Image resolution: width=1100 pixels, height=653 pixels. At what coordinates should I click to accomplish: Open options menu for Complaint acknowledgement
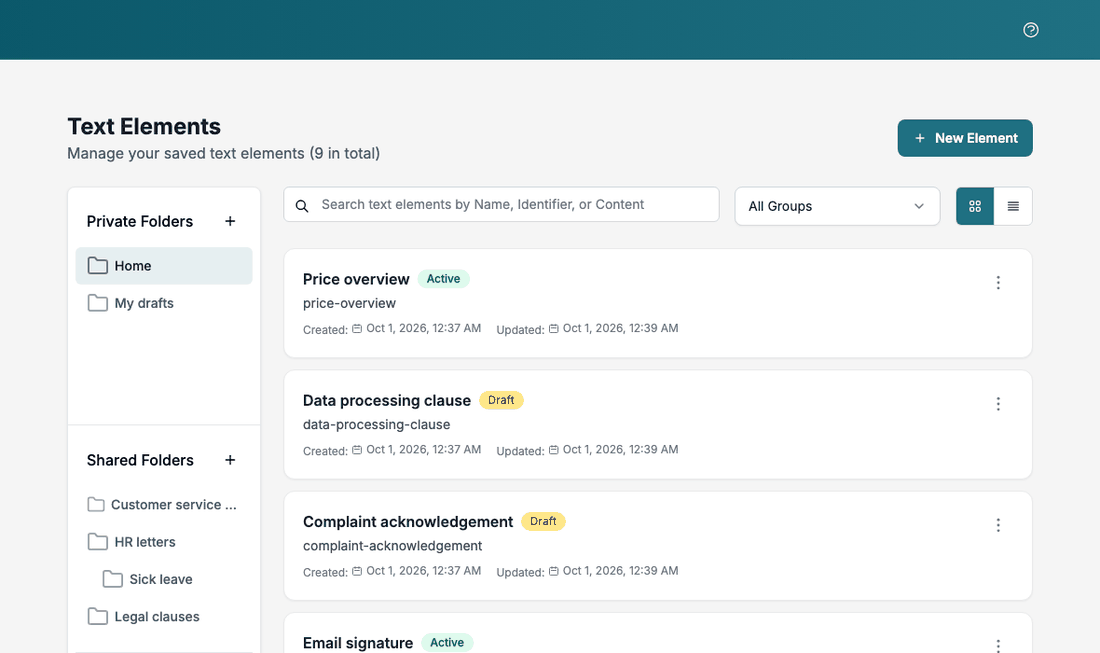point(998,525)
